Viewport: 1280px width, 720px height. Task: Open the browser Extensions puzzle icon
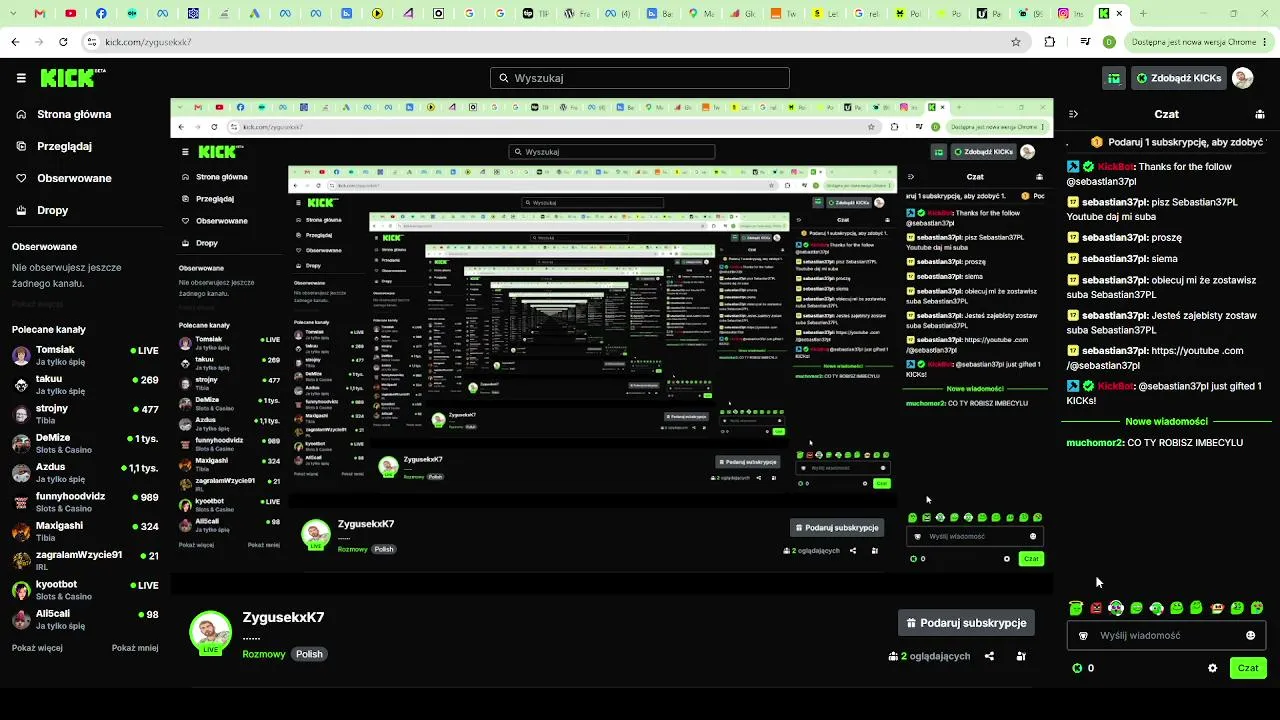pyautogui.click(x=1049, y=42)
